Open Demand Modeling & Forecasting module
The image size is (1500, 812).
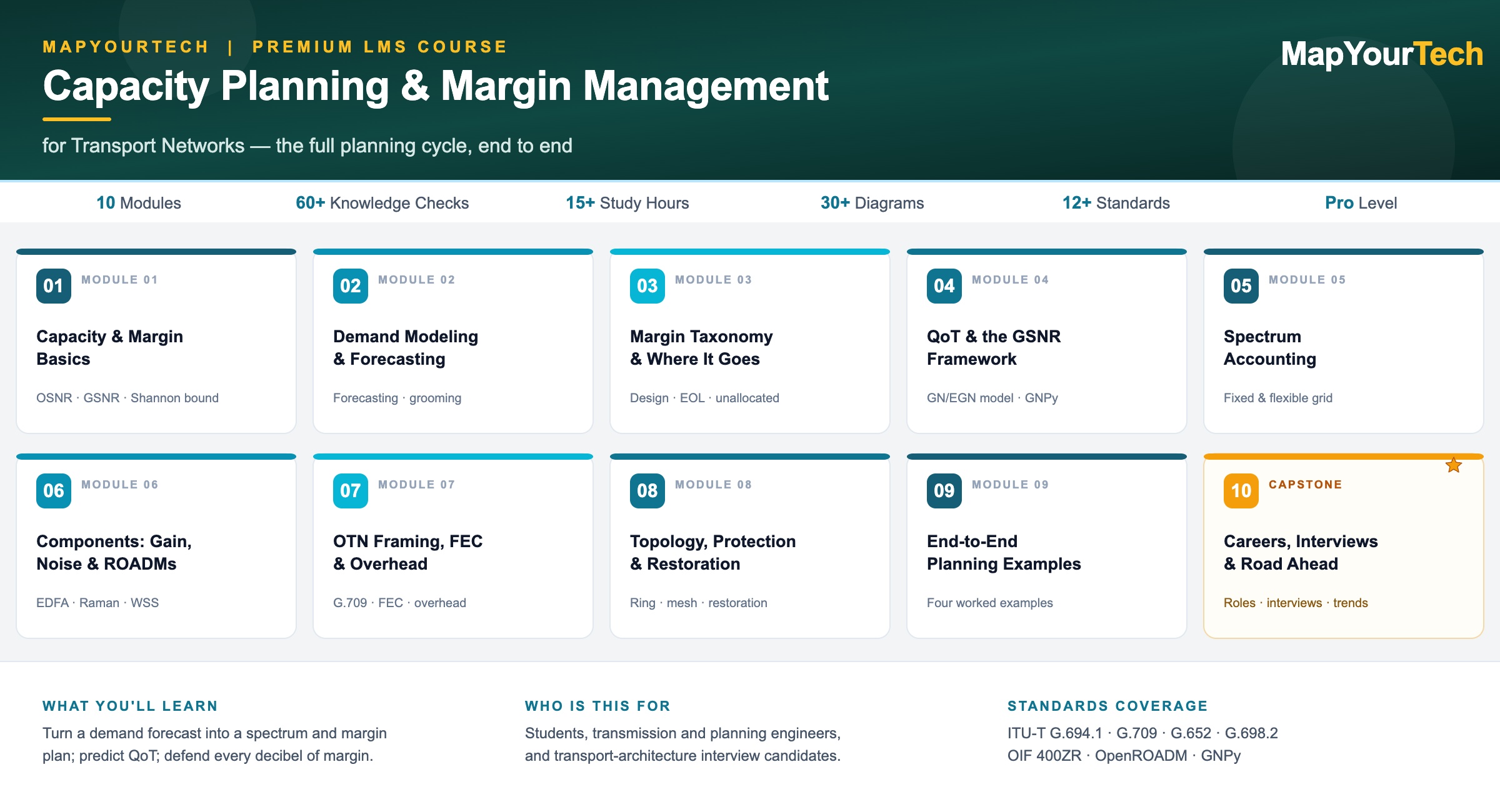[453, 341]
